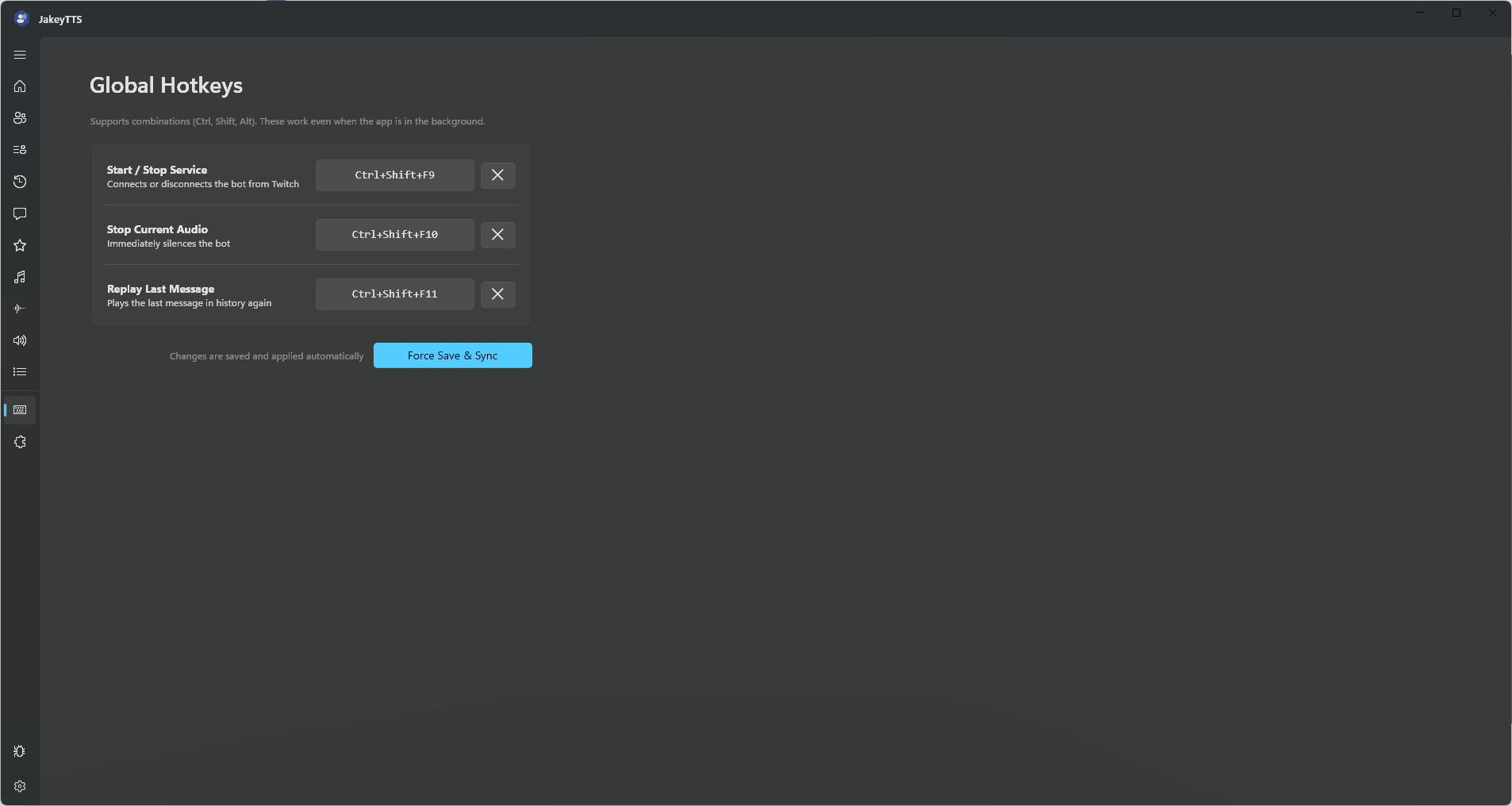
Task: Click the Ctrl+Shift+F10 hotkey field
Action: coord(395,235)
